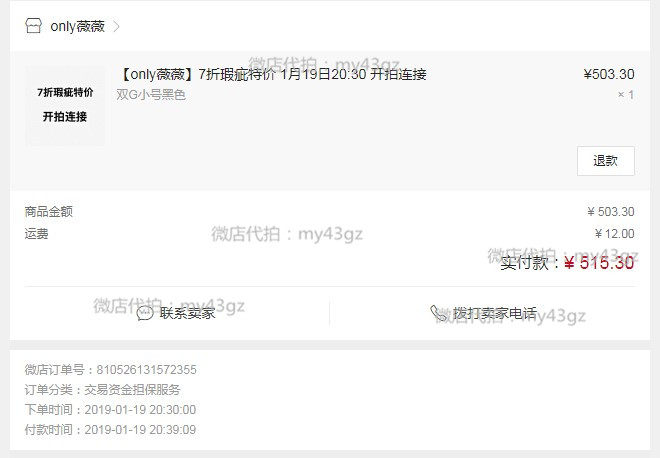Click the 运费 ¥12.00 shipping amount
Screen dimensions: 660x458
coord(615,234)
